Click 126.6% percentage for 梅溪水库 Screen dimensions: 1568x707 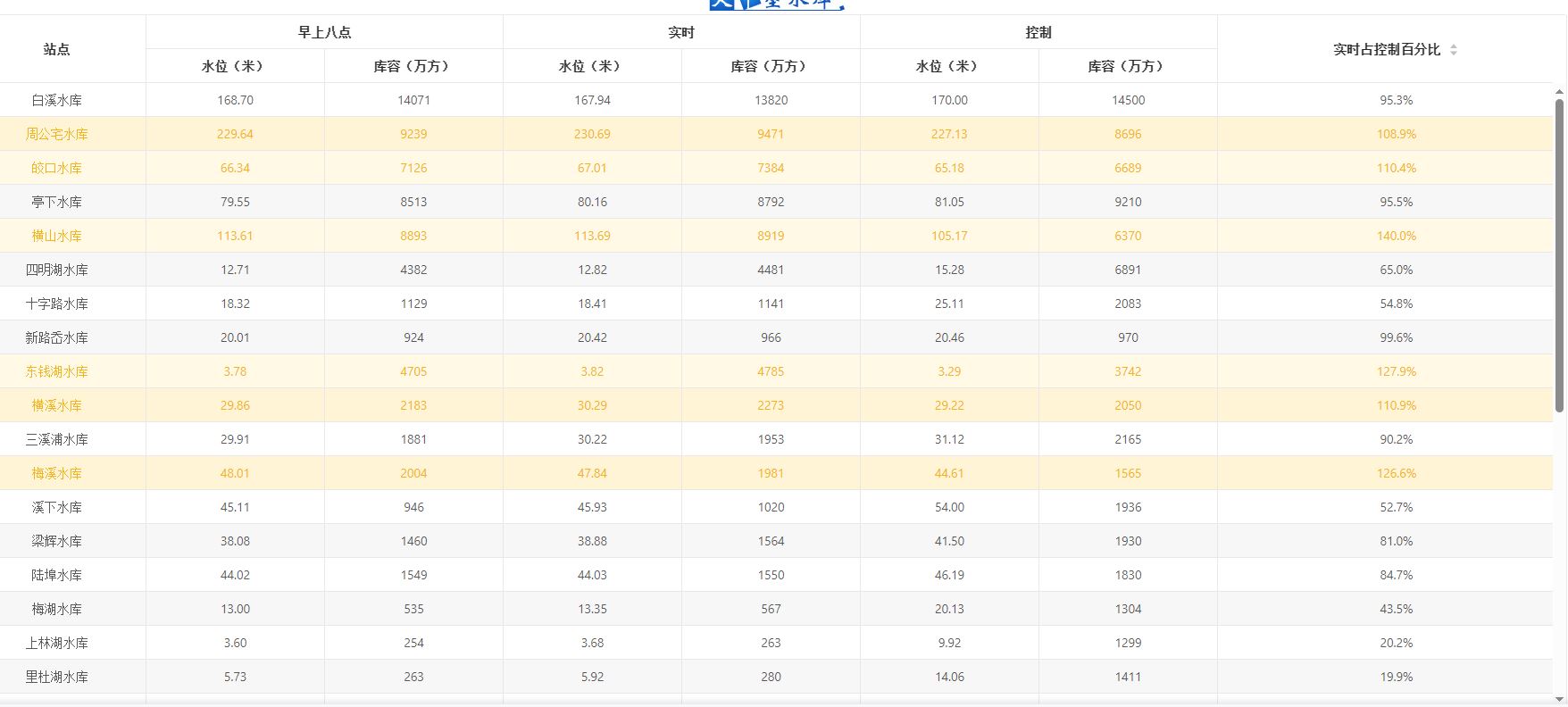[x=1396, y=473]
